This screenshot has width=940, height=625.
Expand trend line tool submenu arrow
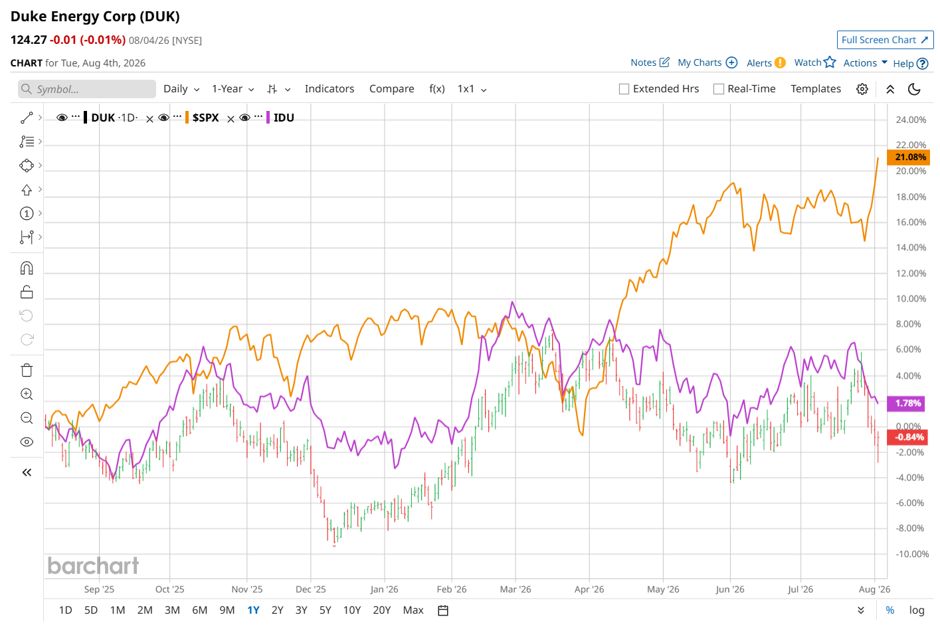(40, 117)
